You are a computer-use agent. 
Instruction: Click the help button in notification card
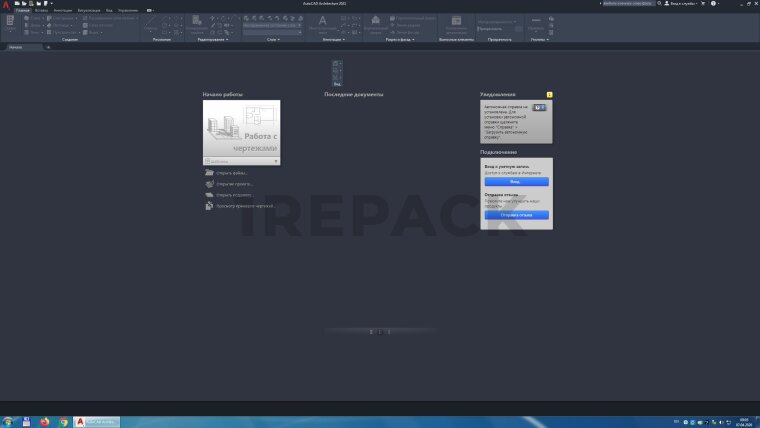[x=539, y=107]
